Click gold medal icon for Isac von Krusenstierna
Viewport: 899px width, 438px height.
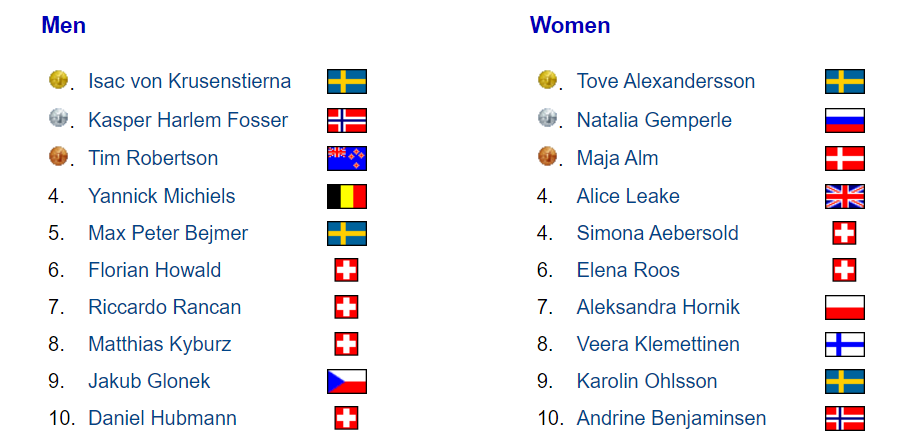point(58,80)
